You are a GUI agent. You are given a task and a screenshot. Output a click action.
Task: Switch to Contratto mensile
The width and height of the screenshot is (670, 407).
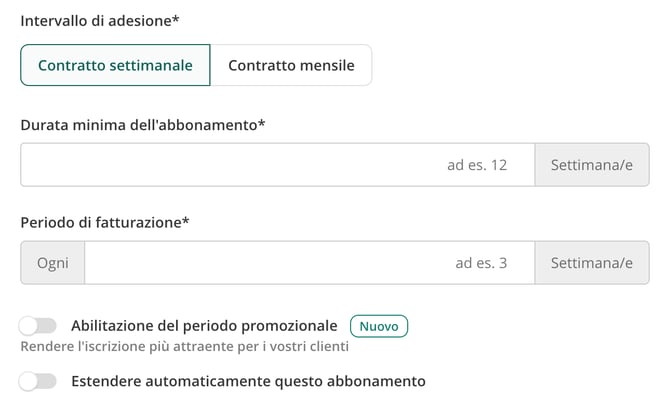tap(291, 65)
